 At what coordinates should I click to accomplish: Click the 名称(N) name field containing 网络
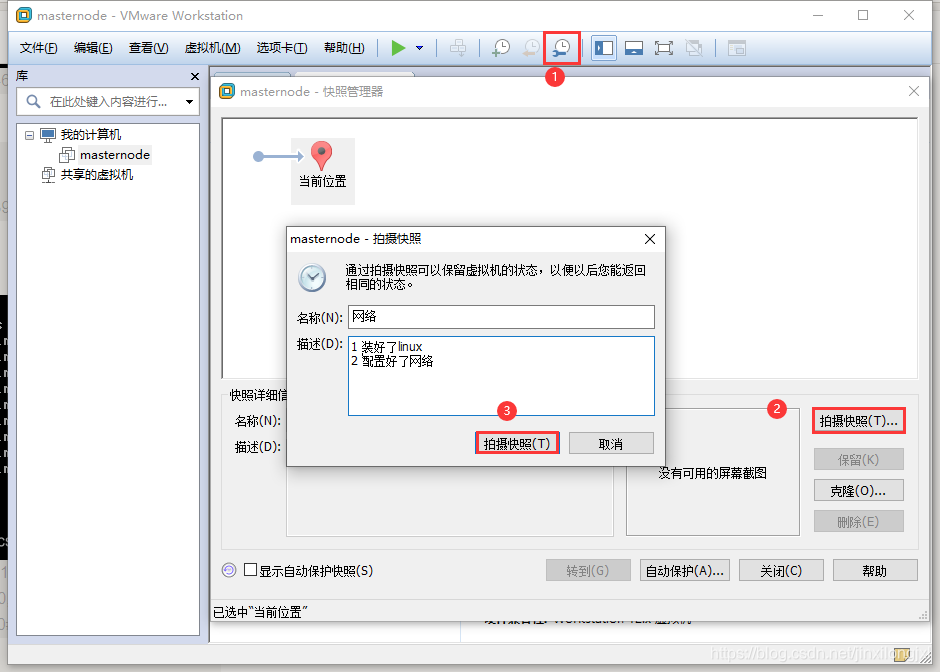point(501,317)
